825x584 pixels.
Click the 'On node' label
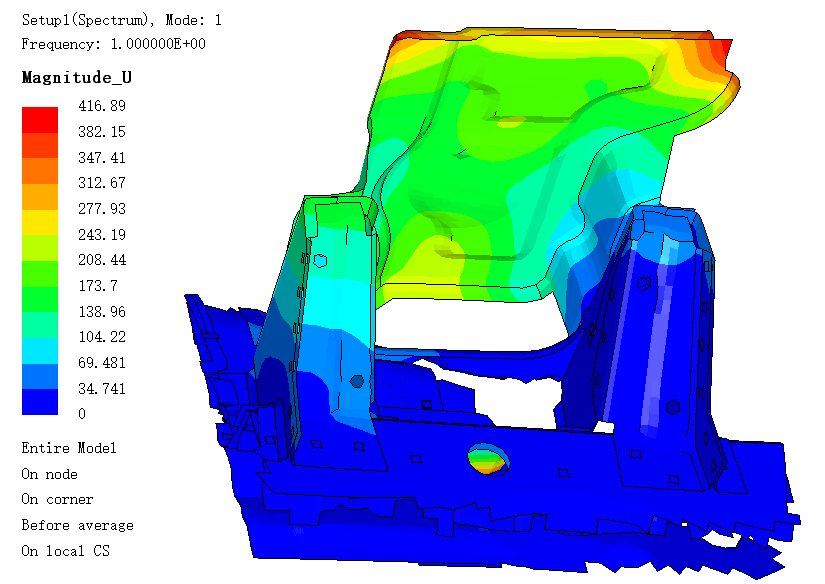click(x=49, y=474)
